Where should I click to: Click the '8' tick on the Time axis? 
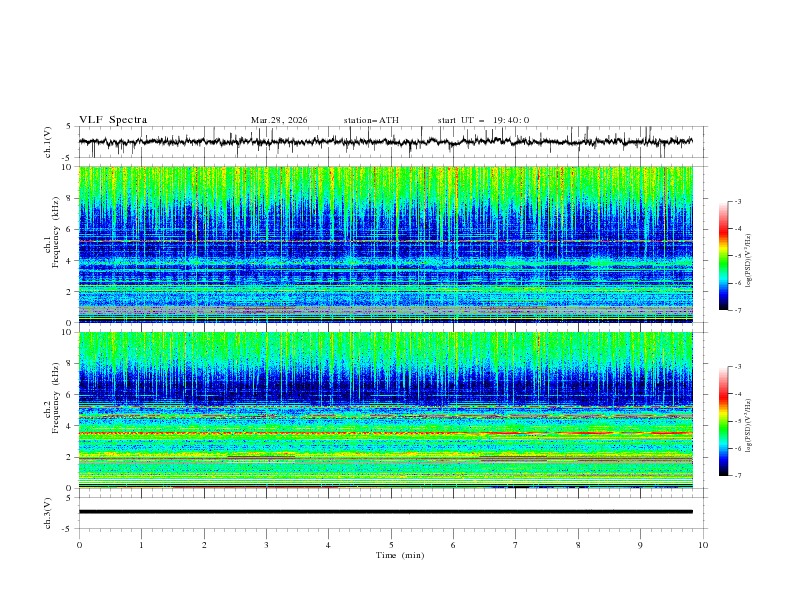(578, 545)
